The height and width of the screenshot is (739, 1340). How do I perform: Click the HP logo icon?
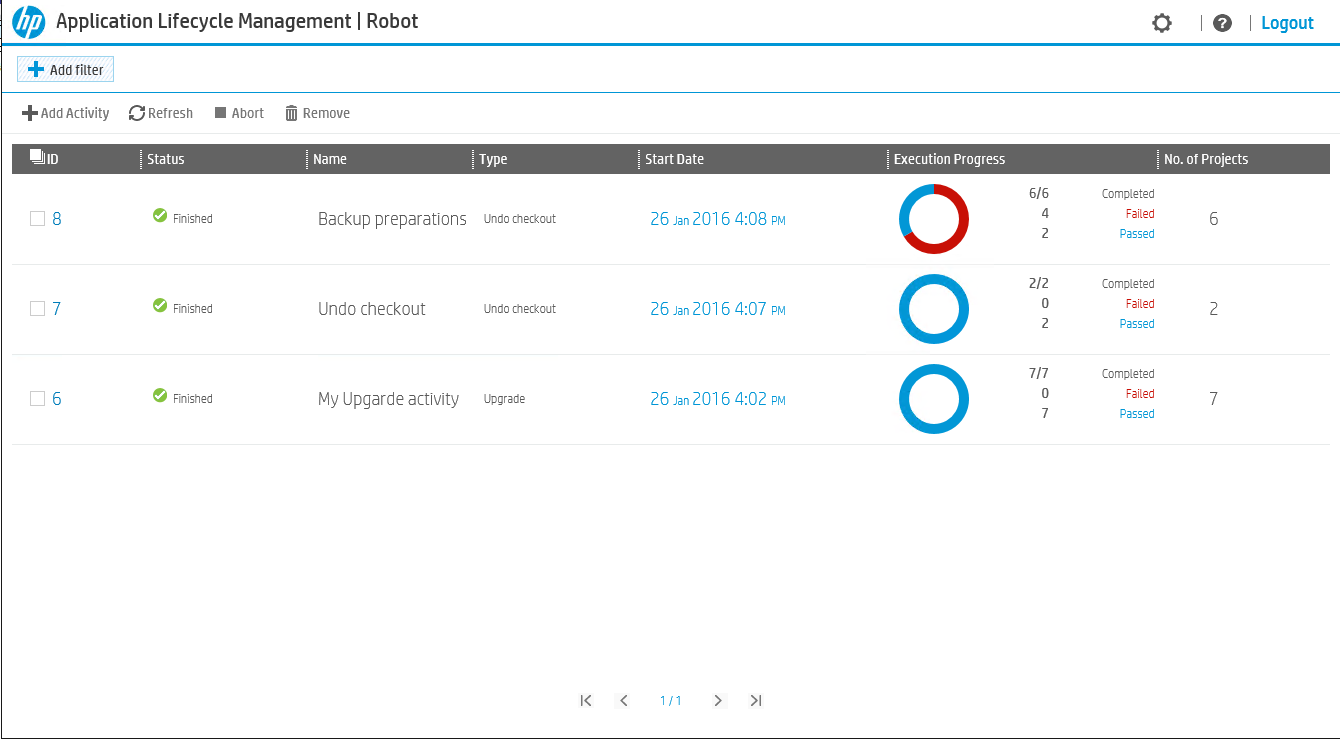[x=29, y=22]
